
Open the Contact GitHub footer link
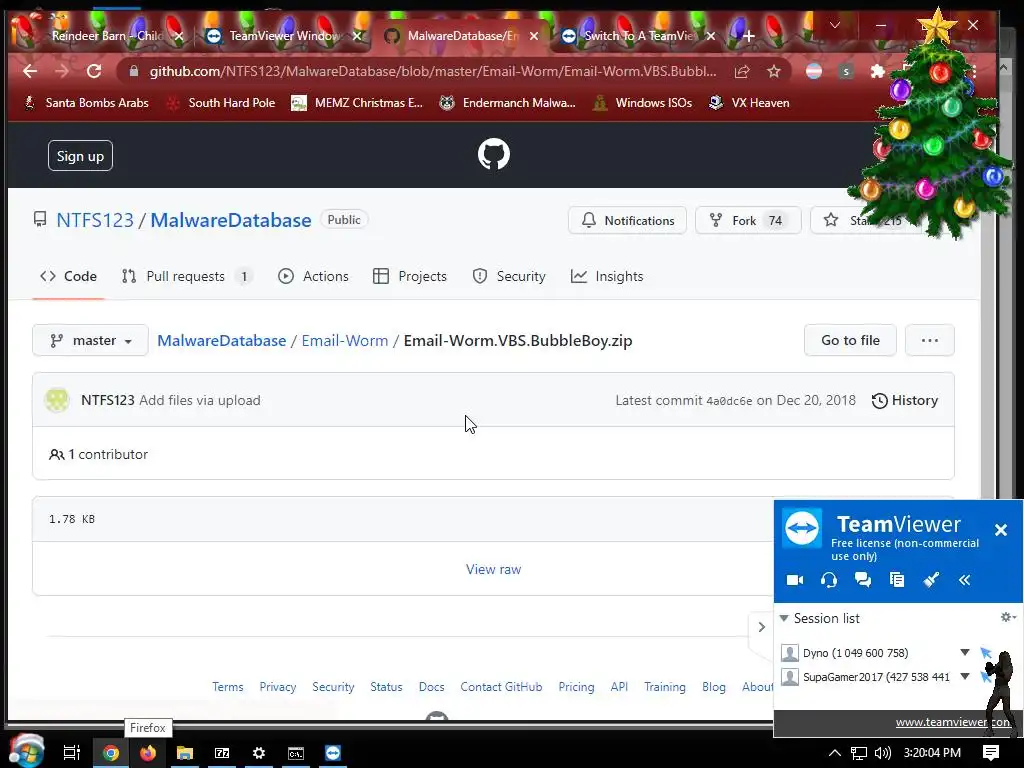[501, 687]
